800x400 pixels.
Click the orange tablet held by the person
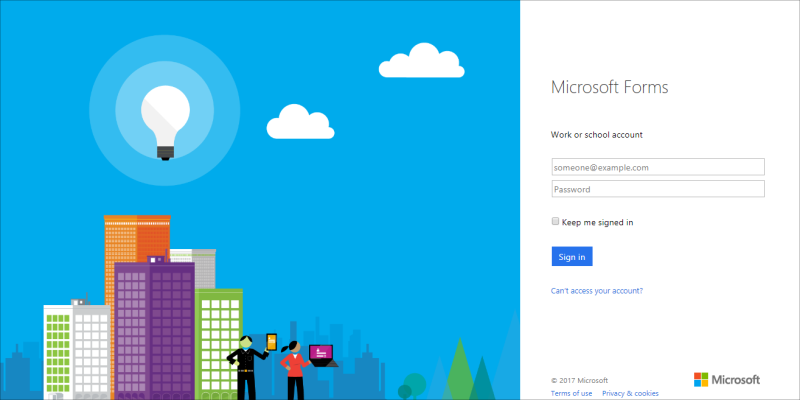point(270,343)
